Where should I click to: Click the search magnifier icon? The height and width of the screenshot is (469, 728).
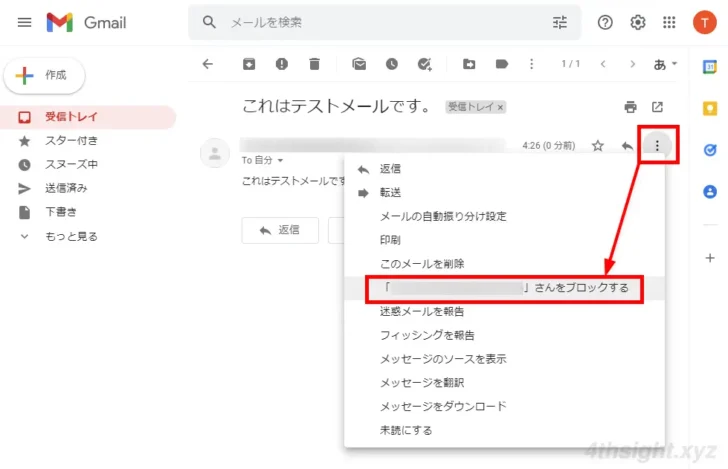209,22
